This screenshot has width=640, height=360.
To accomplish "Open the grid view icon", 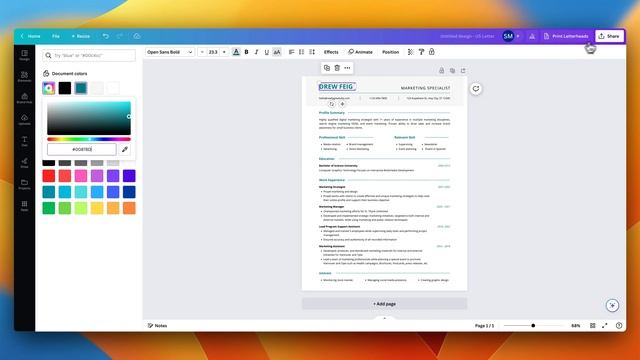I will coord(593,326).
